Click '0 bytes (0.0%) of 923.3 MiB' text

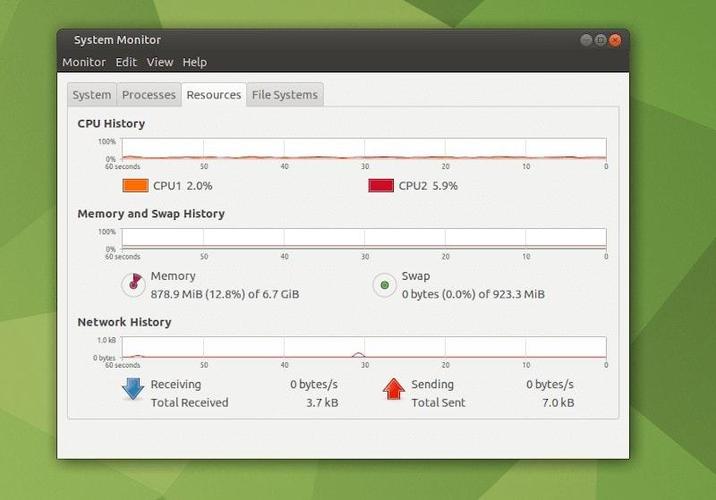point(473,294)
